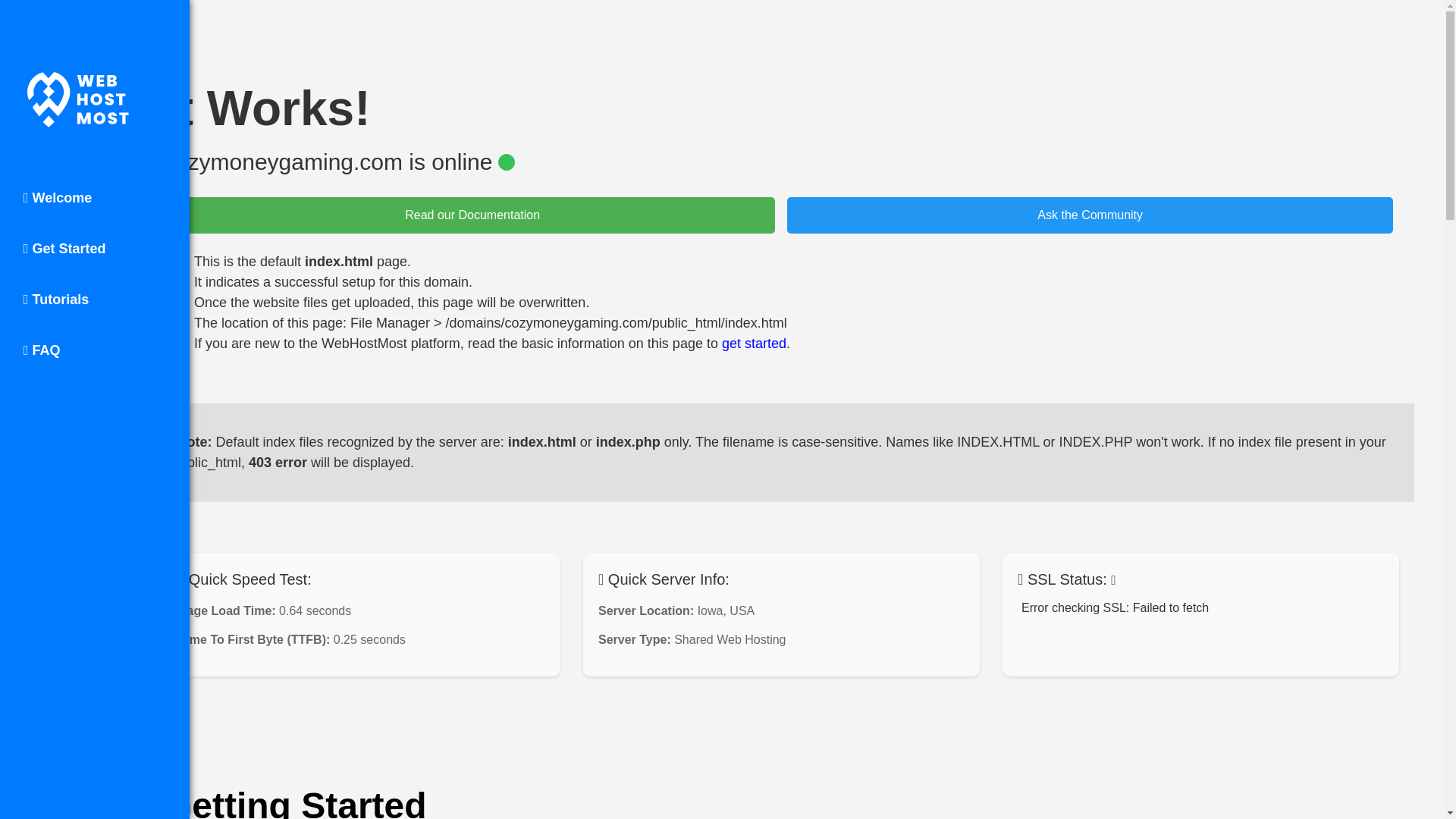
Task: Click Read our Documentation button
Action: point(472,215)
